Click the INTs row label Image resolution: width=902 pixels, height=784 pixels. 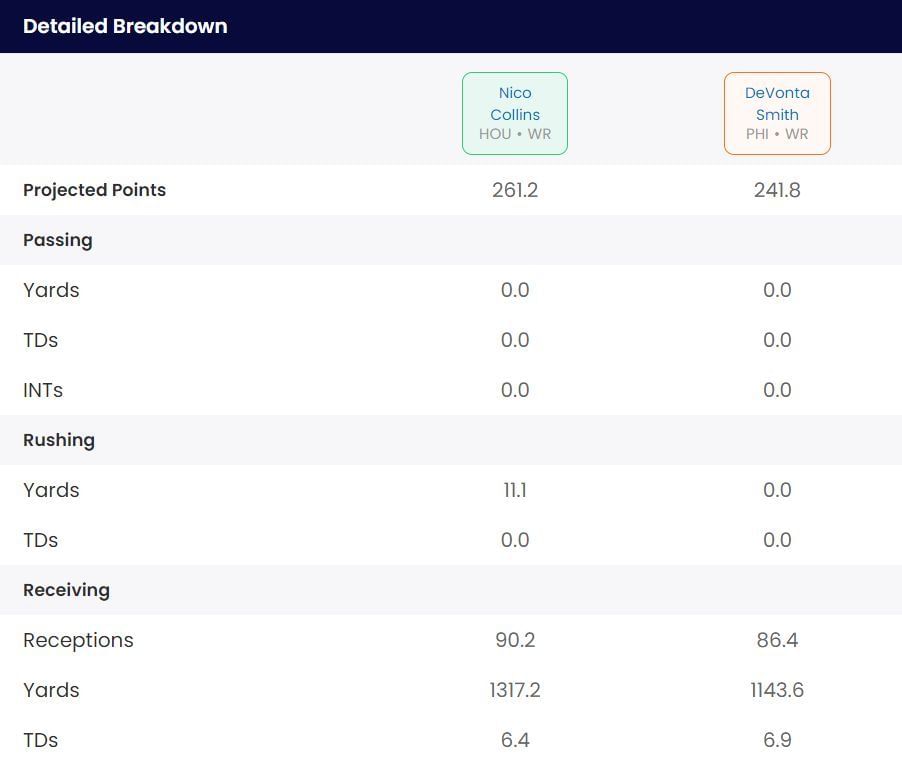43,390
